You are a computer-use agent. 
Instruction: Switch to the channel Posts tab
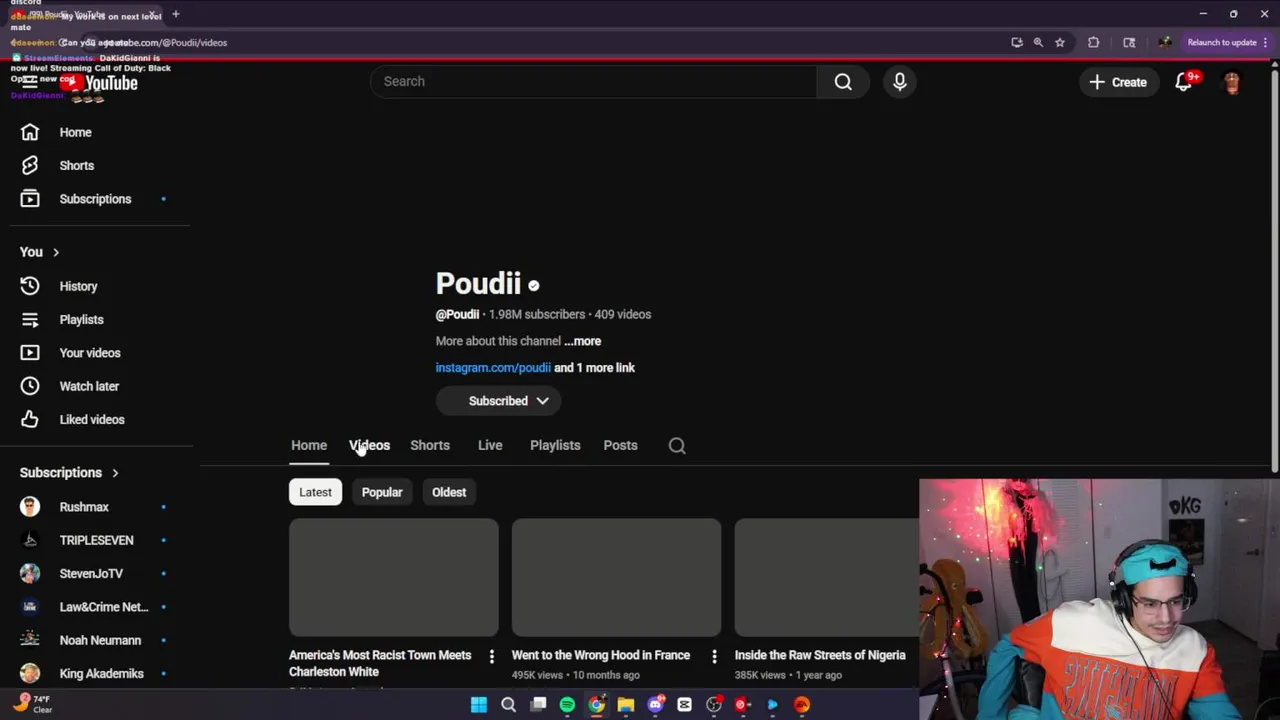(x=620, y=445)
